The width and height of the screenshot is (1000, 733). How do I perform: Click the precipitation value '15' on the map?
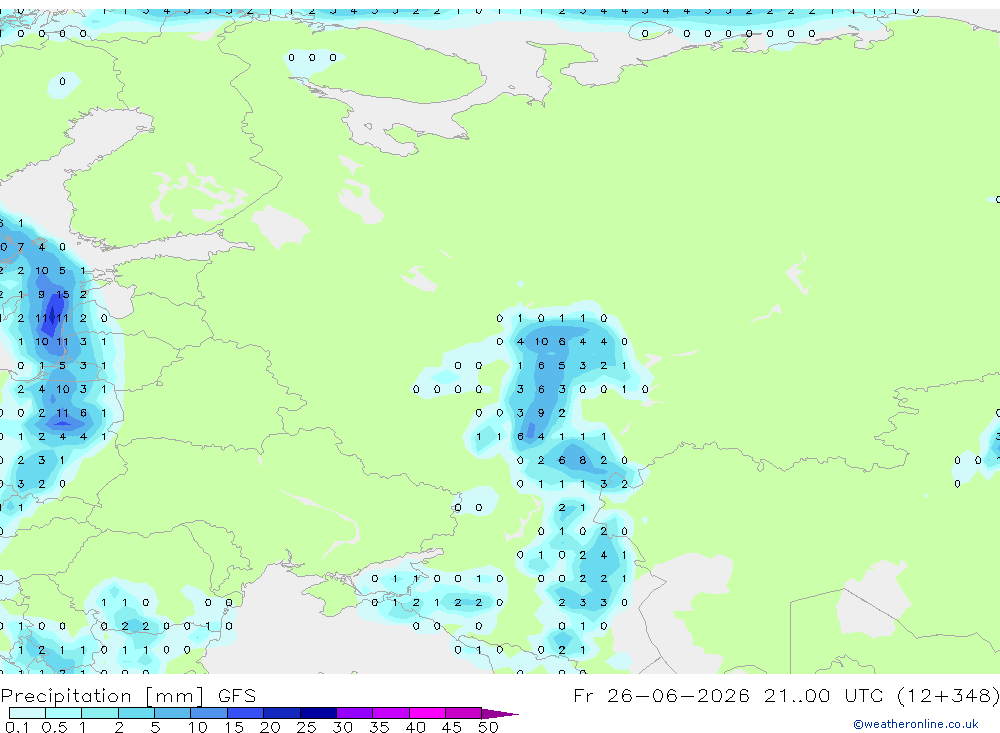[x=62, y=295]
